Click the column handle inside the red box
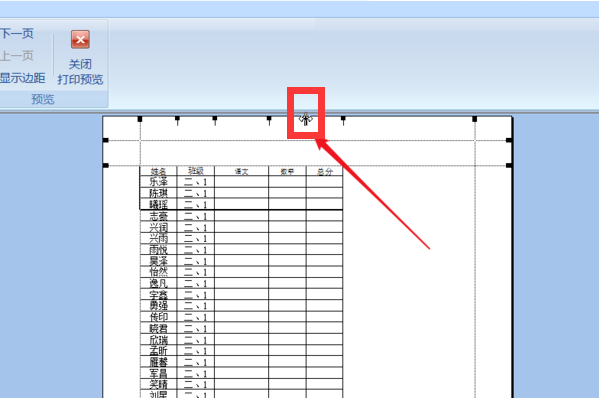This screenshot has height=398, width=599. tap(306, 119)
